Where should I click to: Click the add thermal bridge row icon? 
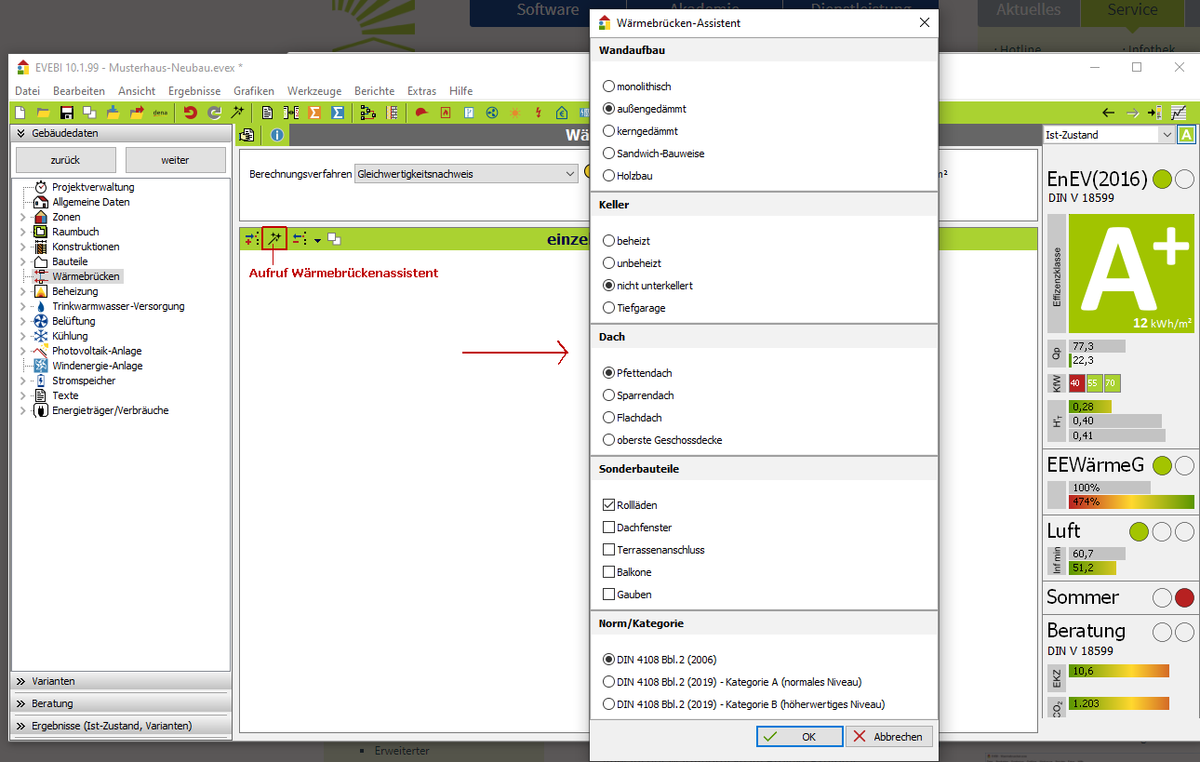pyautogui.click(x=251, y=239)
